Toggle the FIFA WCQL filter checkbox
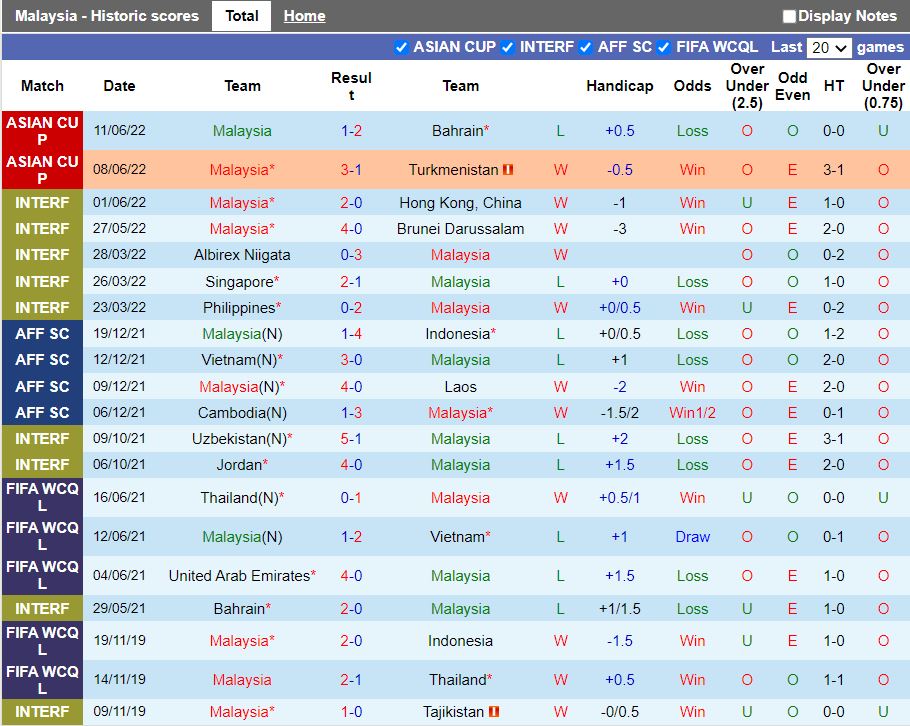The image size is (910, 726). [x=664, y=47]
